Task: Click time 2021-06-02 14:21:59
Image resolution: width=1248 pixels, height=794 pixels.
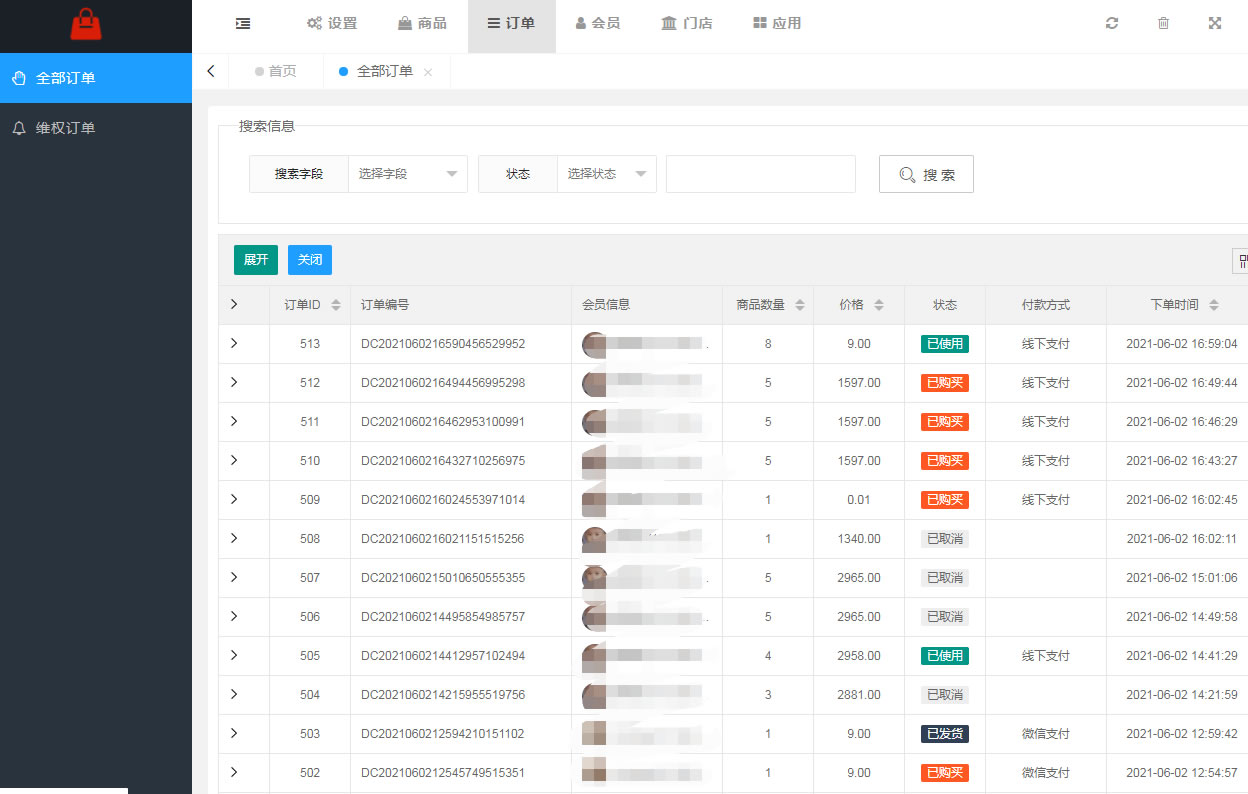Action: pyautogui.click(x=1182, y=695)
